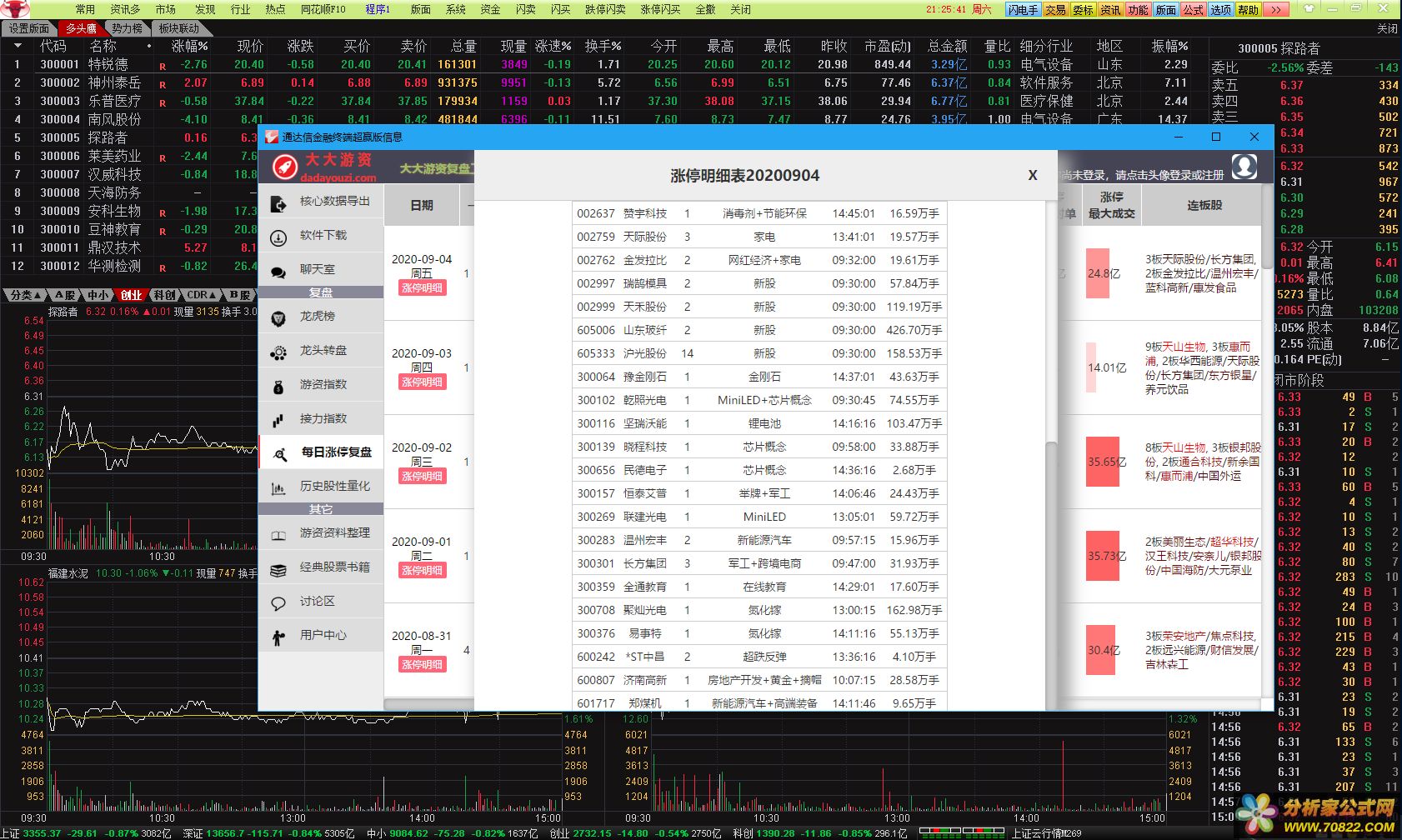Click sort arrow beside 名称 column
Image resolution: width=1402 pixels, height=840 pixels.
coord(149,47)
